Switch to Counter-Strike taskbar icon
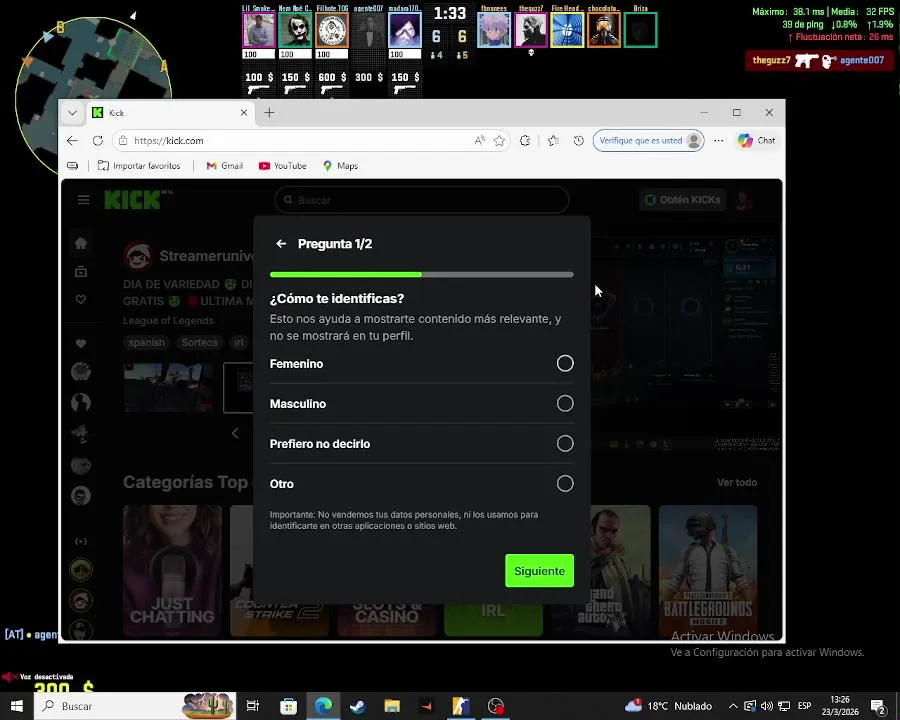 pos(461,706)
